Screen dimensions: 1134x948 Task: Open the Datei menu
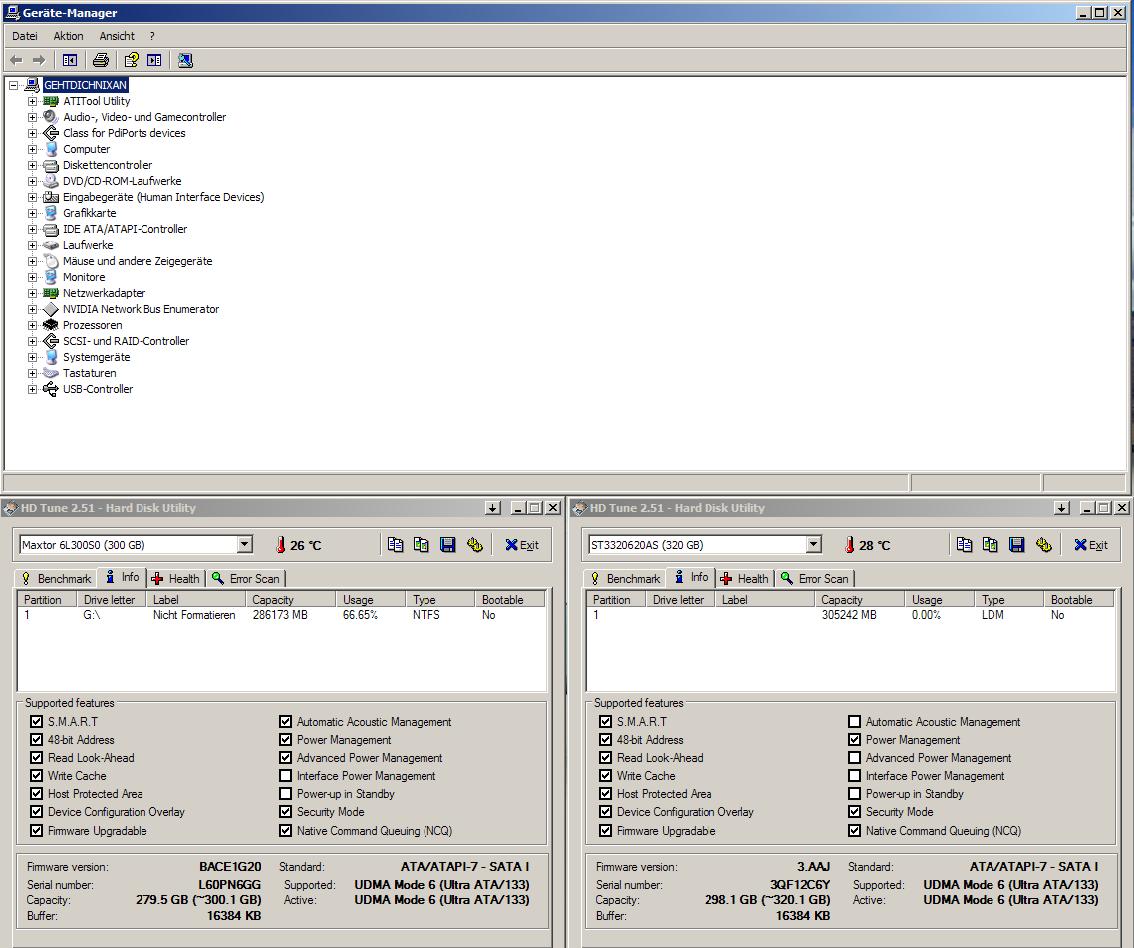click(25, 36)
